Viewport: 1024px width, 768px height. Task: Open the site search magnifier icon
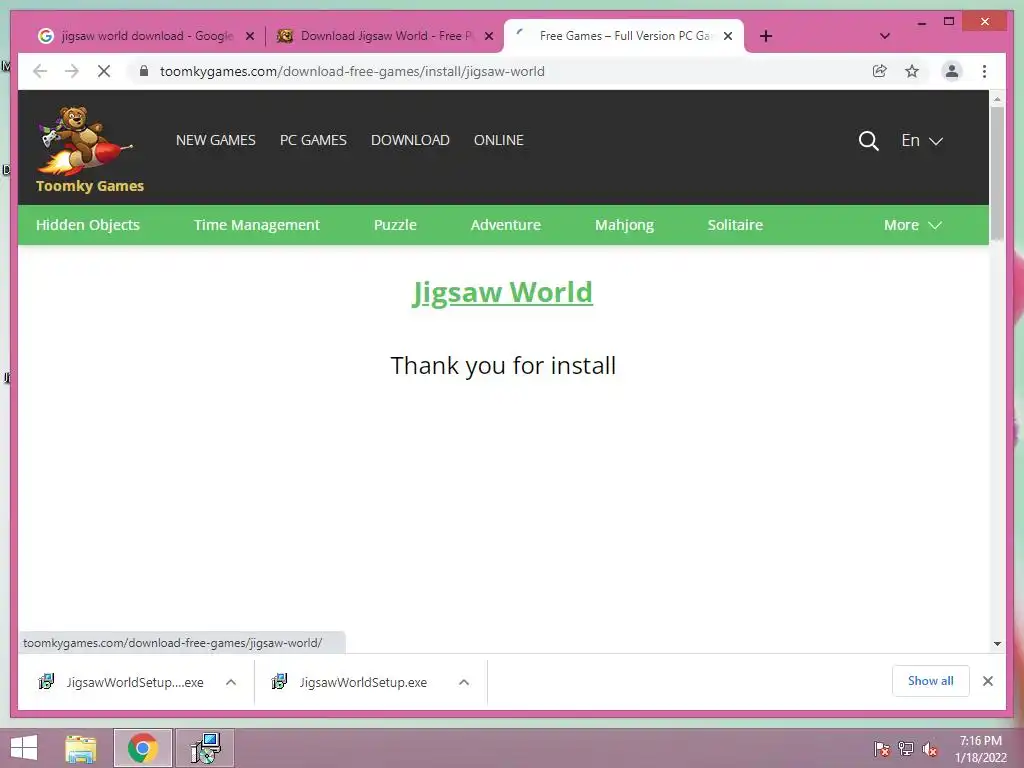coord(868,140)
